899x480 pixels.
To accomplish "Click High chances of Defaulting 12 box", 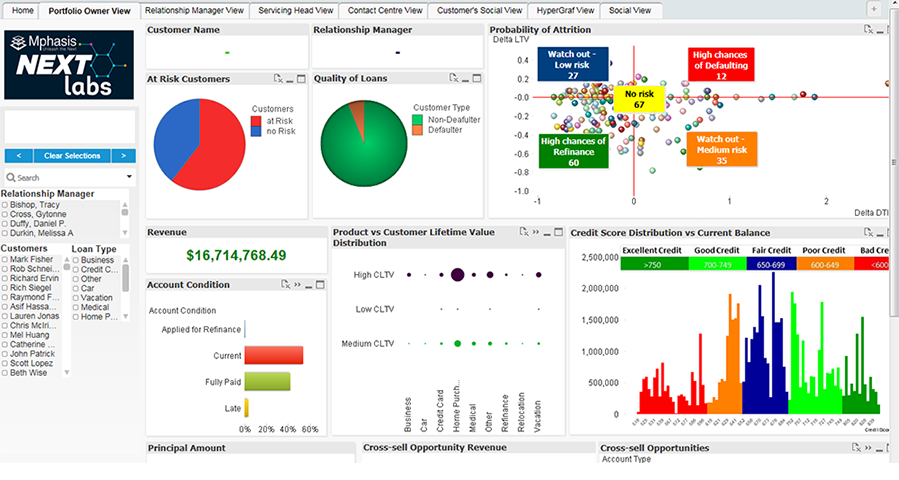I will coord(721,65).
